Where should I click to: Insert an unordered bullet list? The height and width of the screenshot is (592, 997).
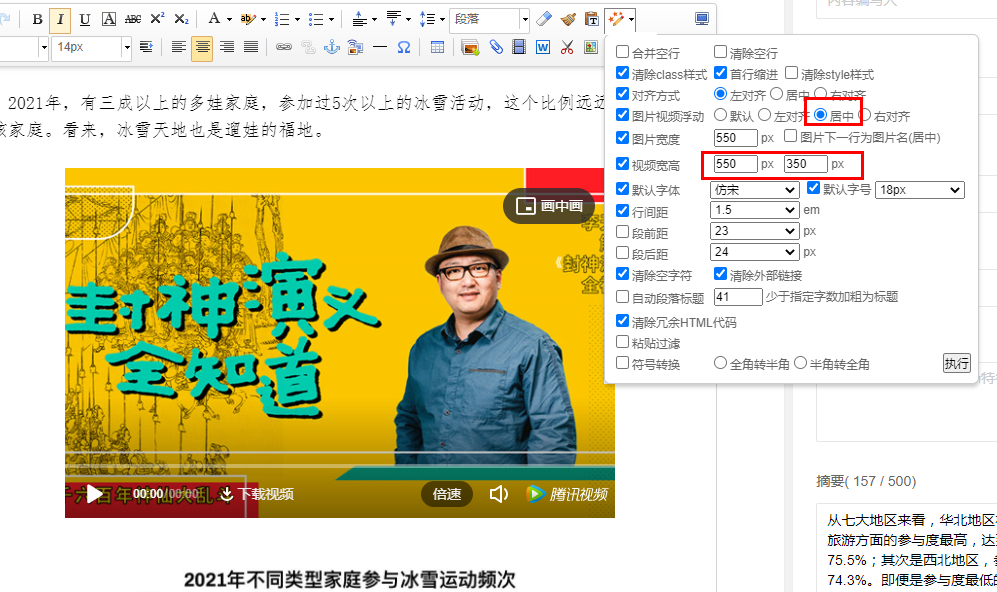(x=316, y=20)
